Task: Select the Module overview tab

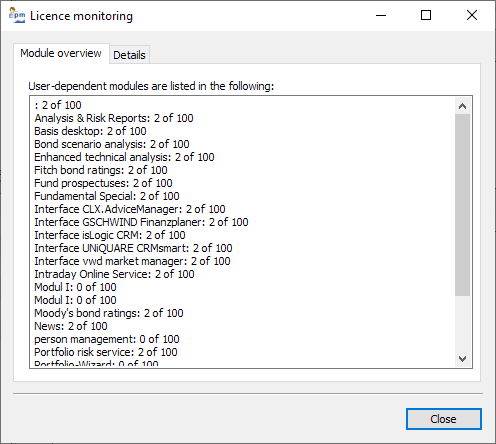Action: tap(61, 53)
